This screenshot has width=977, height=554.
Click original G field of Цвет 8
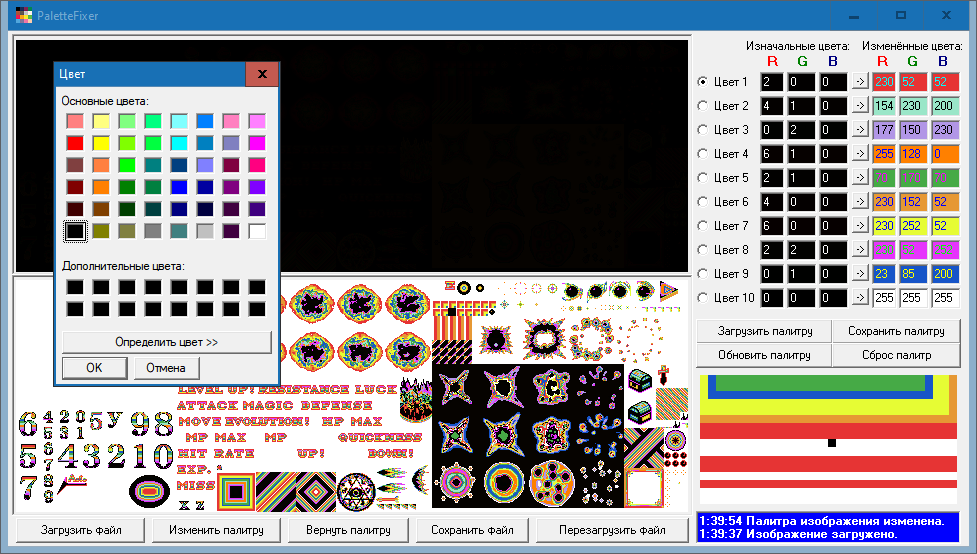pos(801,250)
